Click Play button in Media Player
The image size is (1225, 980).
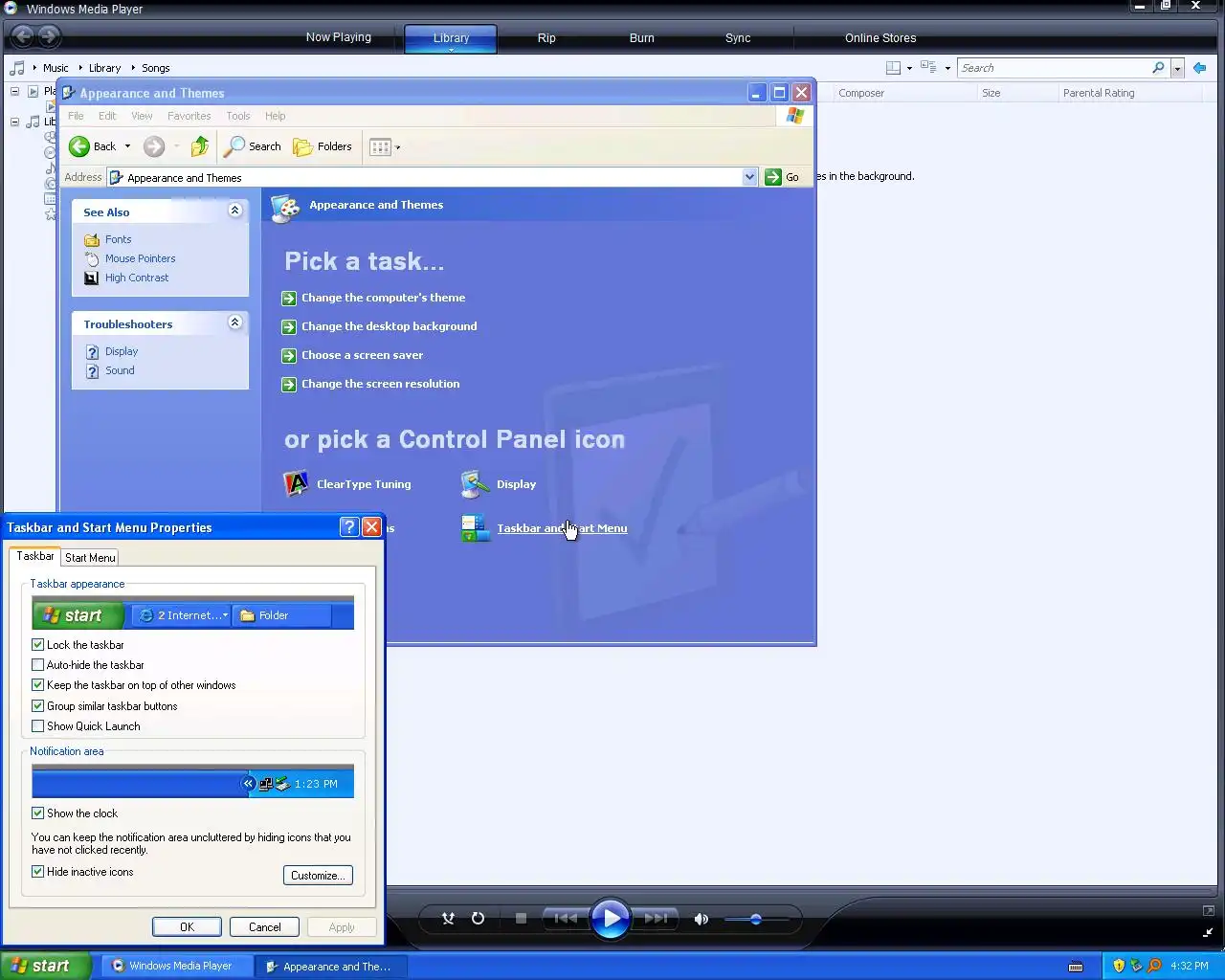coord(611,919)
